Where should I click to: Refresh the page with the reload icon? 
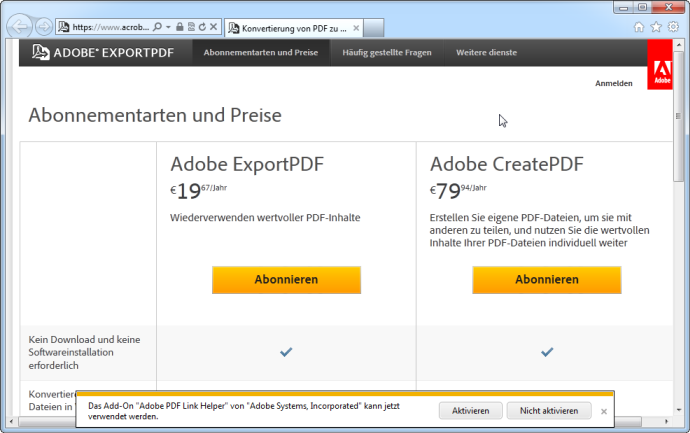click(x=203, y=27)
